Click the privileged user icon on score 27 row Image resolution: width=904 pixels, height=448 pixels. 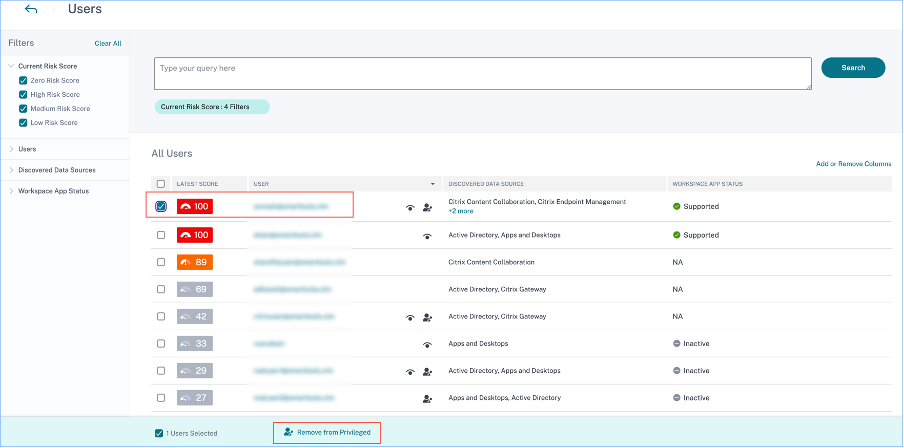coord(427,399)
